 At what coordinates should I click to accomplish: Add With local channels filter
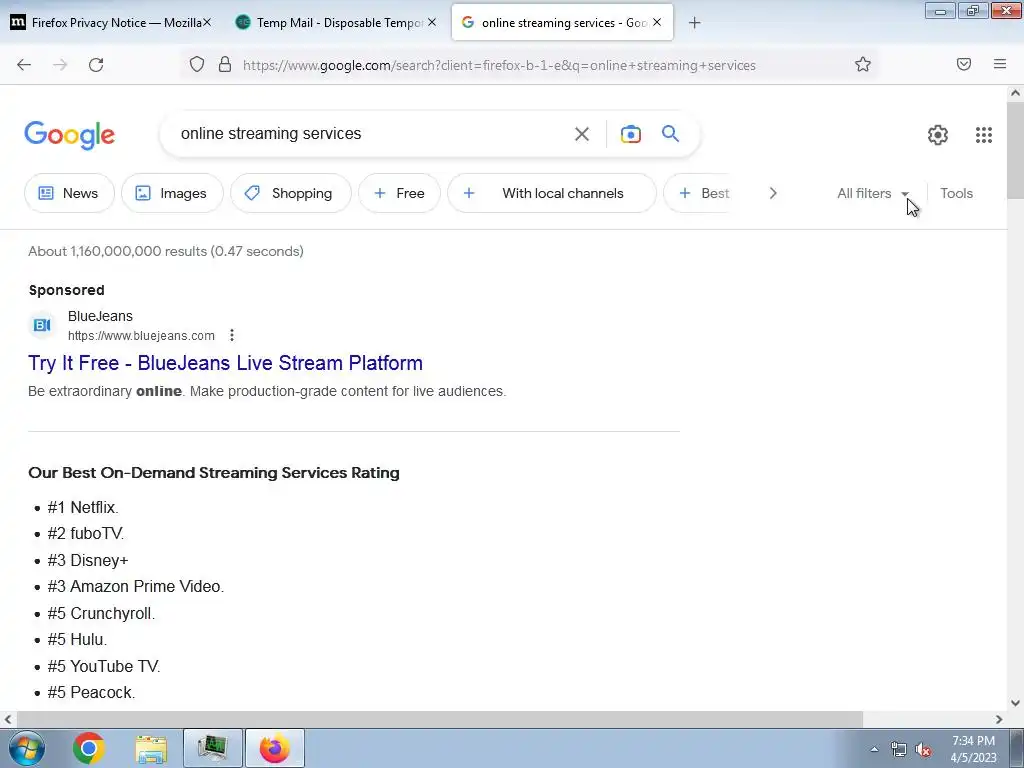point(552,193)
